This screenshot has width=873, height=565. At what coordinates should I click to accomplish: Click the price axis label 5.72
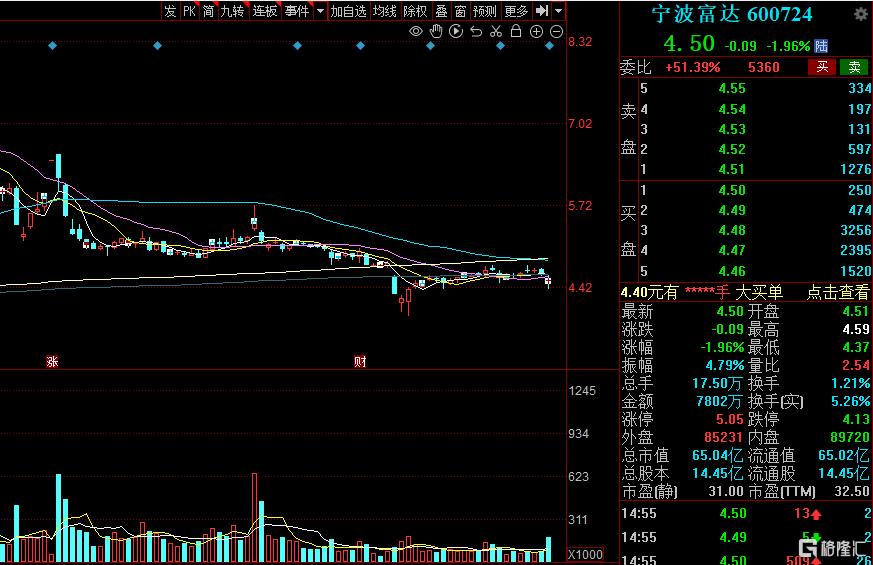click(580, 206)
